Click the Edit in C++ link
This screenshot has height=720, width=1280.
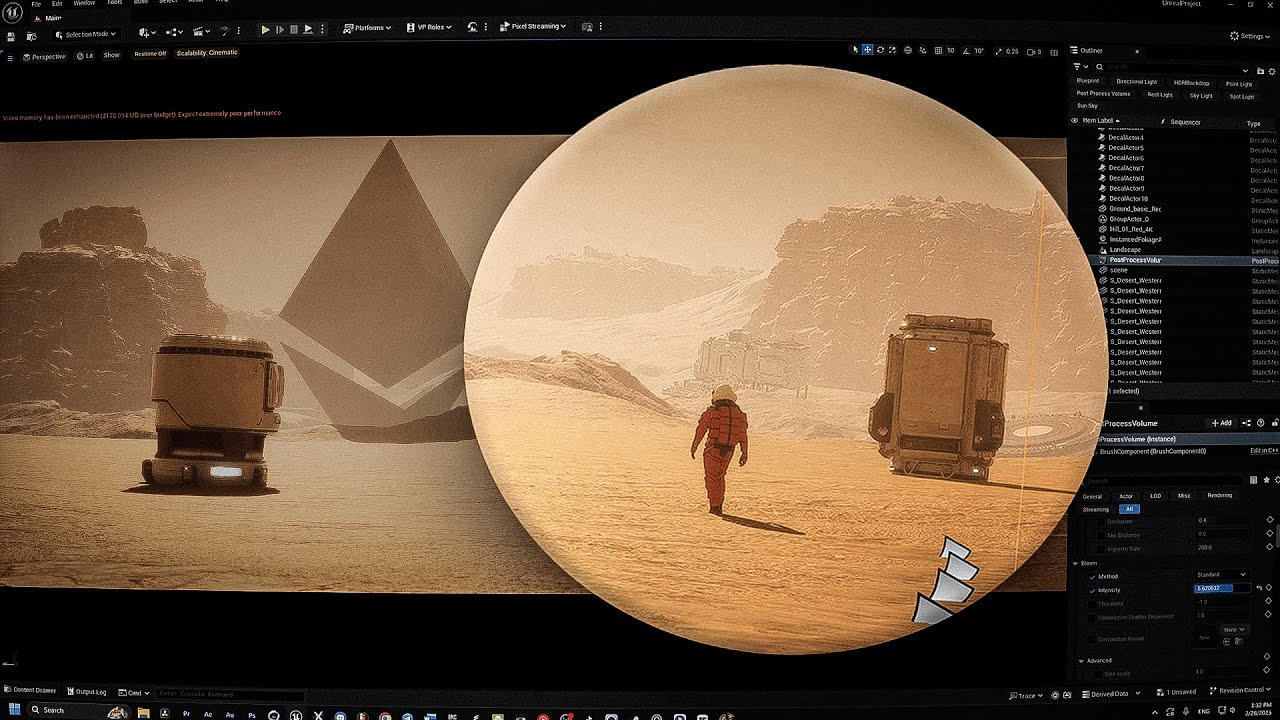pyautogui.click(x=1264, y=451)
